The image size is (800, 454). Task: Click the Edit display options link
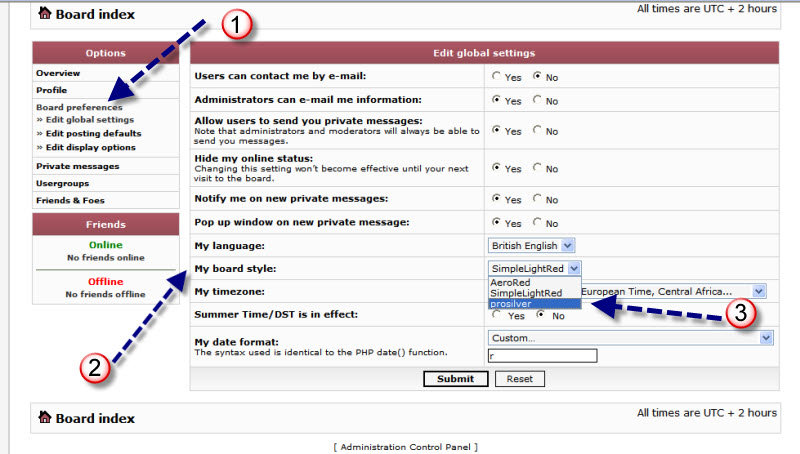pos(90,147)
